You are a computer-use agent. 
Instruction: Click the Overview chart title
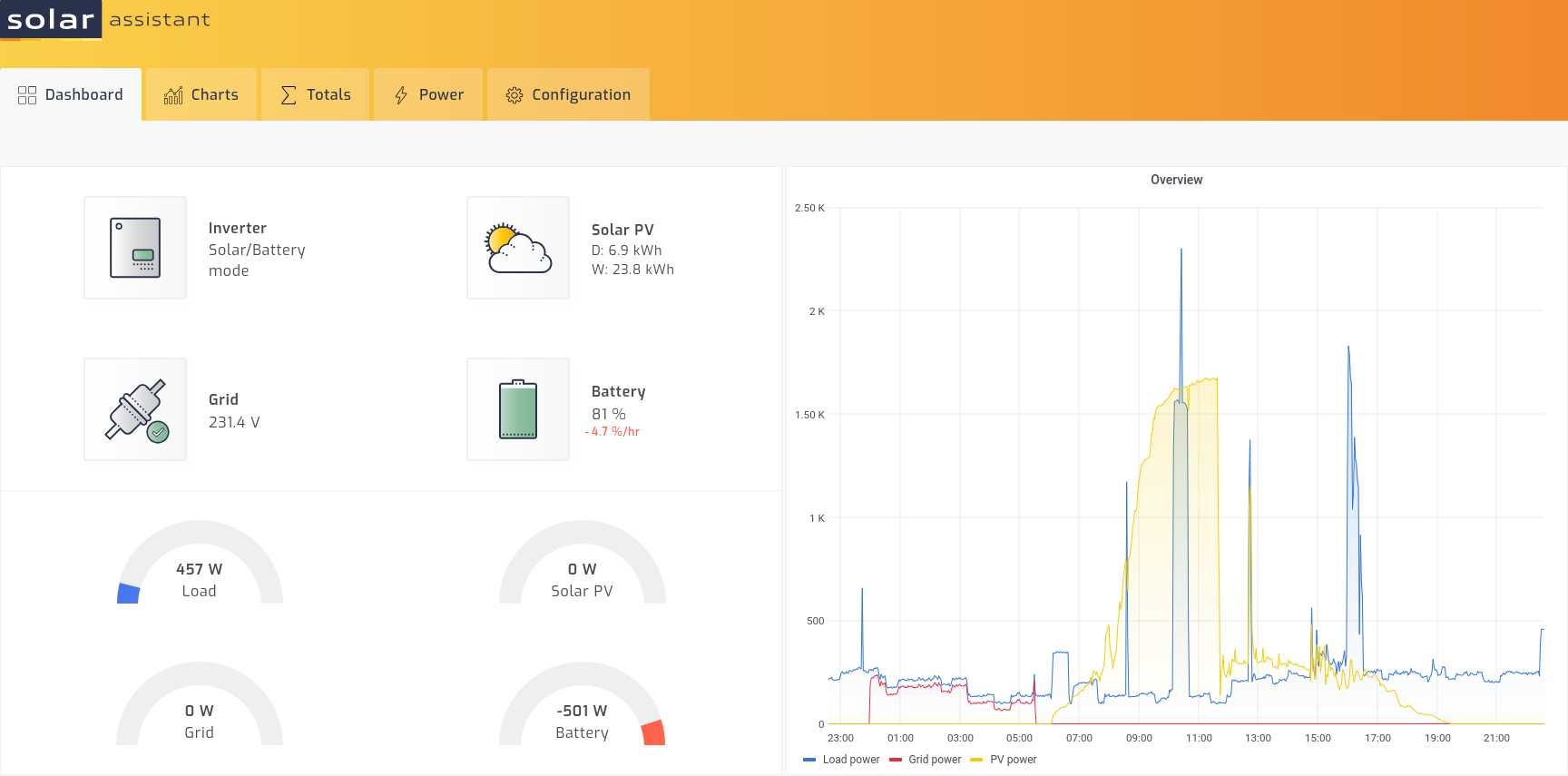point(1176,180)
